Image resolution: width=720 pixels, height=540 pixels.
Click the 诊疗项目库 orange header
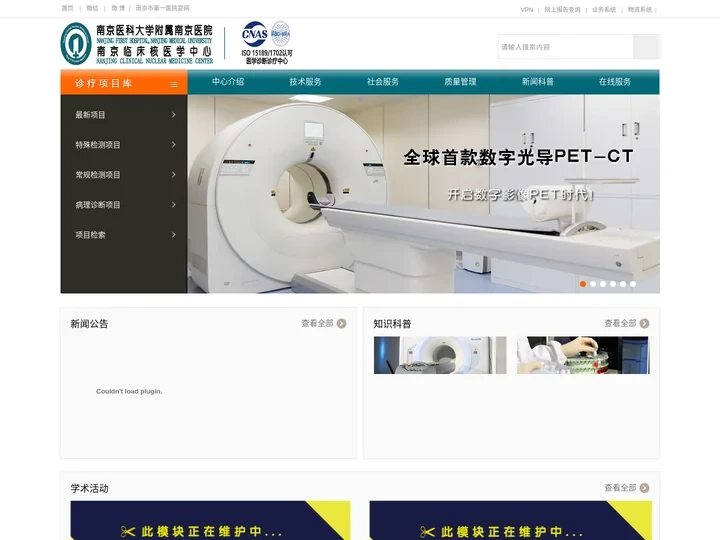click(124, 83)
